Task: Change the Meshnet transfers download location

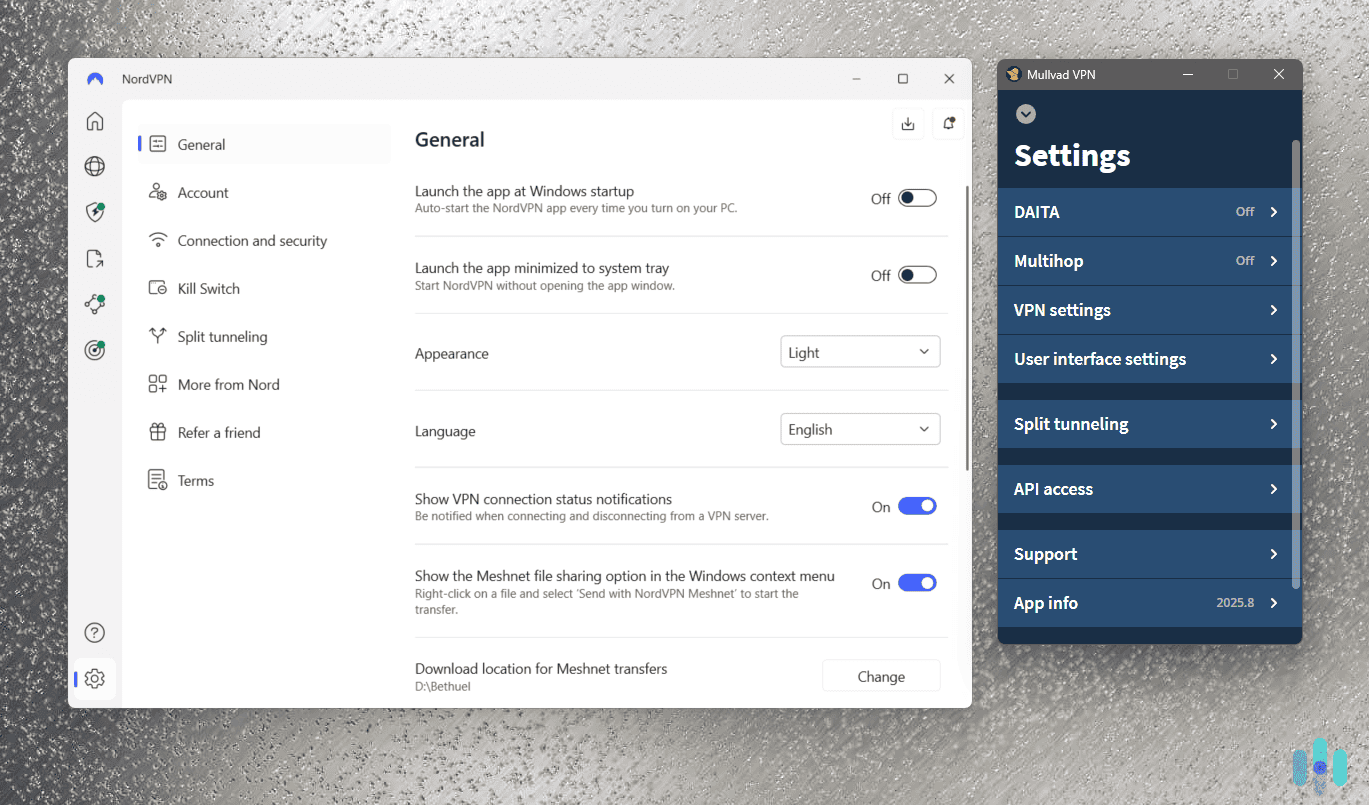Action: click(880, 675)
